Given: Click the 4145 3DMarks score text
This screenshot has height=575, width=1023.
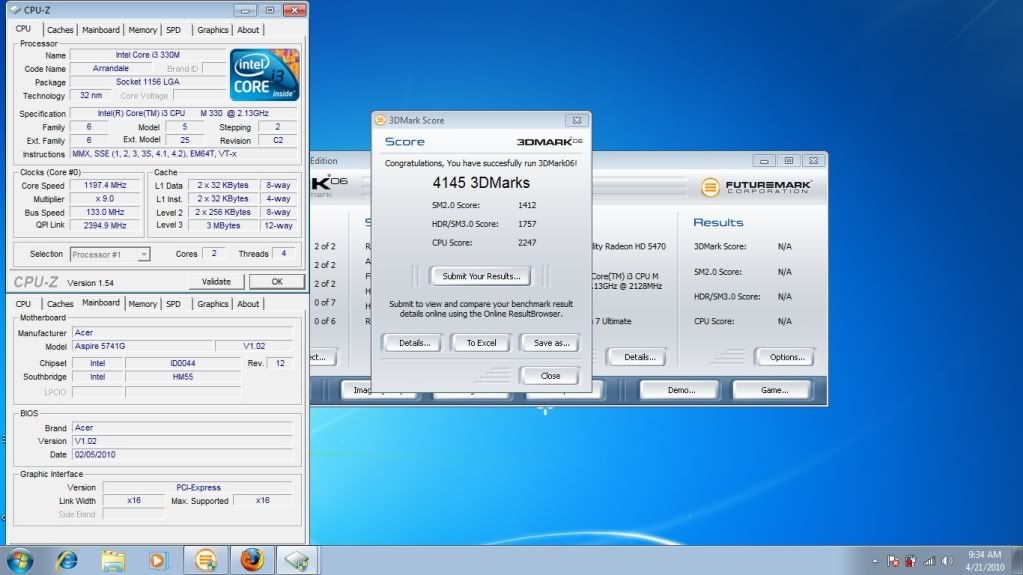Looking at the screenshot, I should pyautogui.click(x=481, y=183).
